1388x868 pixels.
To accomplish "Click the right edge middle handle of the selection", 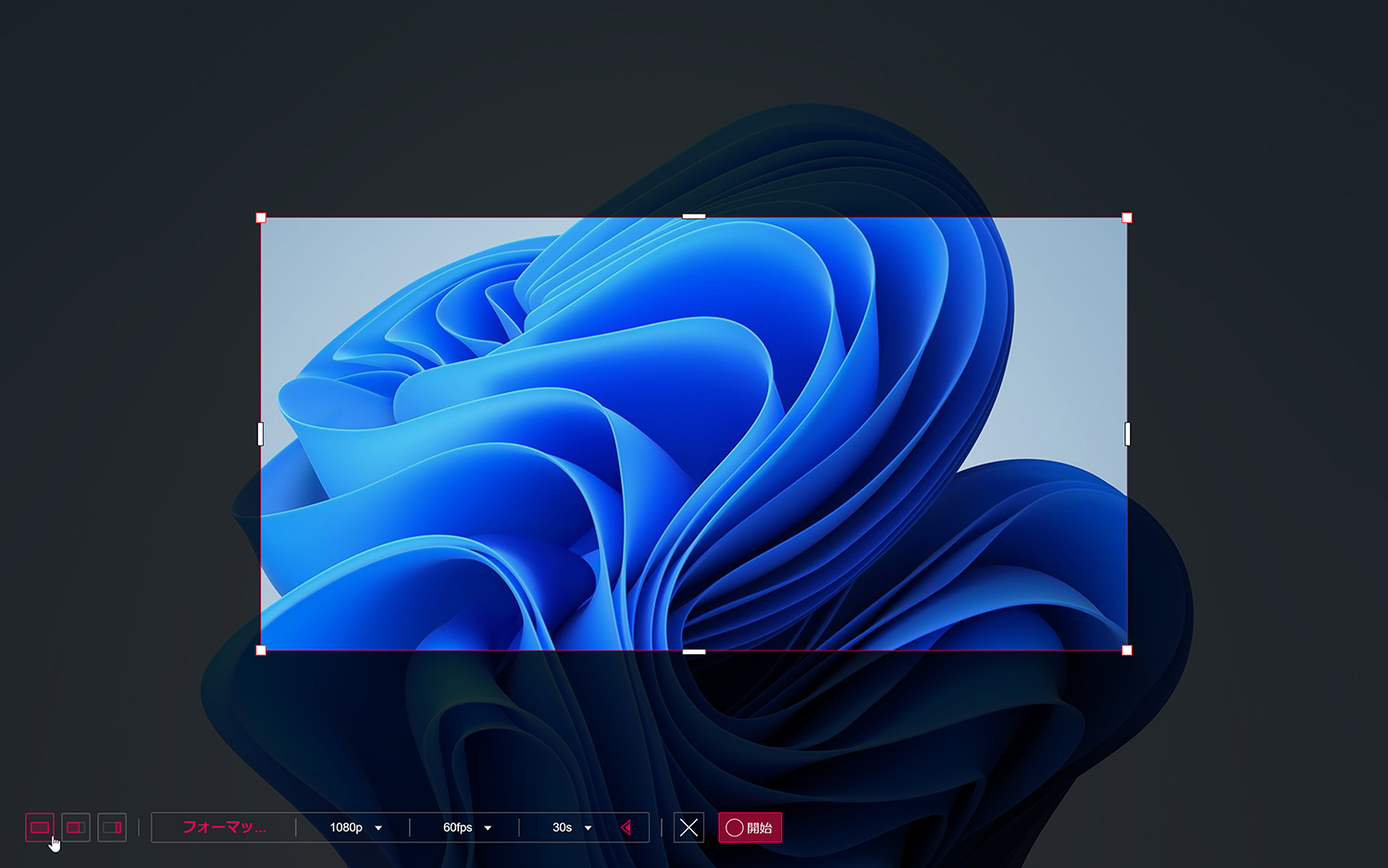I will point(1127,434).
